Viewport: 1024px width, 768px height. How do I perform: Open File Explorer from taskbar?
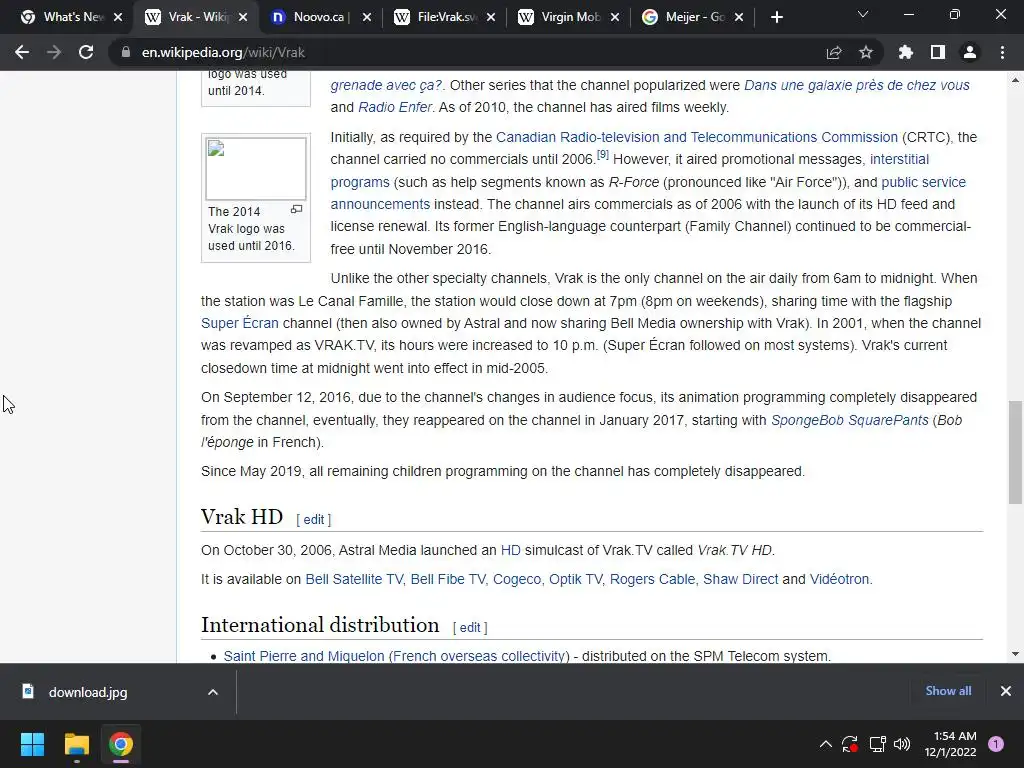point(76,744)
